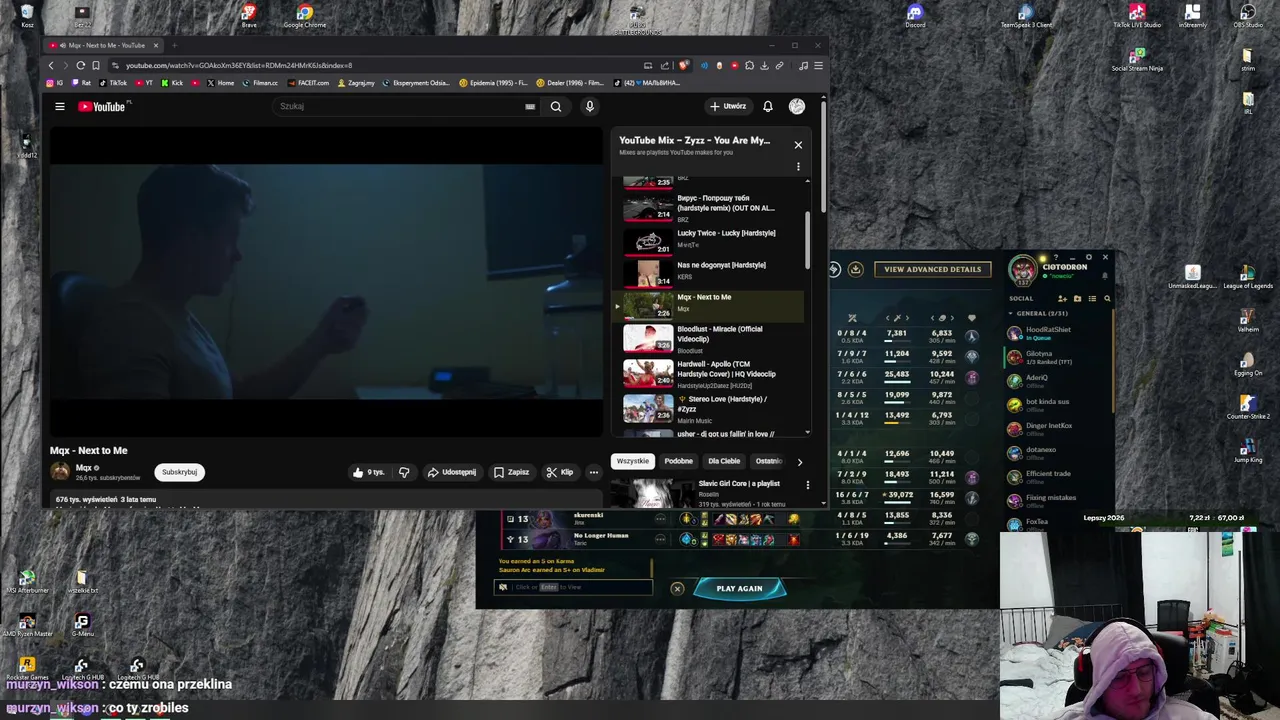Select the Podobne filter chip
This screenshot has width=1280, height=720.
point(678,461)
